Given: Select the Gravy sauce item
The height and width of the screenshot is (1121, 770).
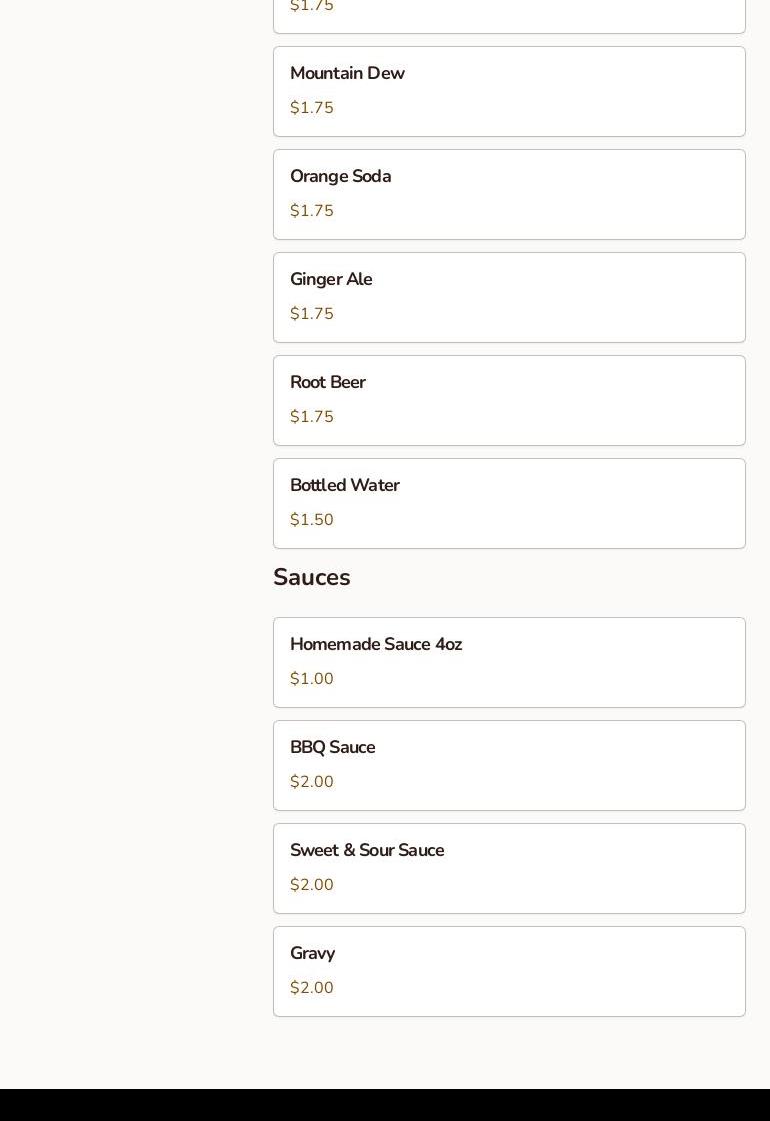Looking at the screenshot, I should (x=508, y=971).
